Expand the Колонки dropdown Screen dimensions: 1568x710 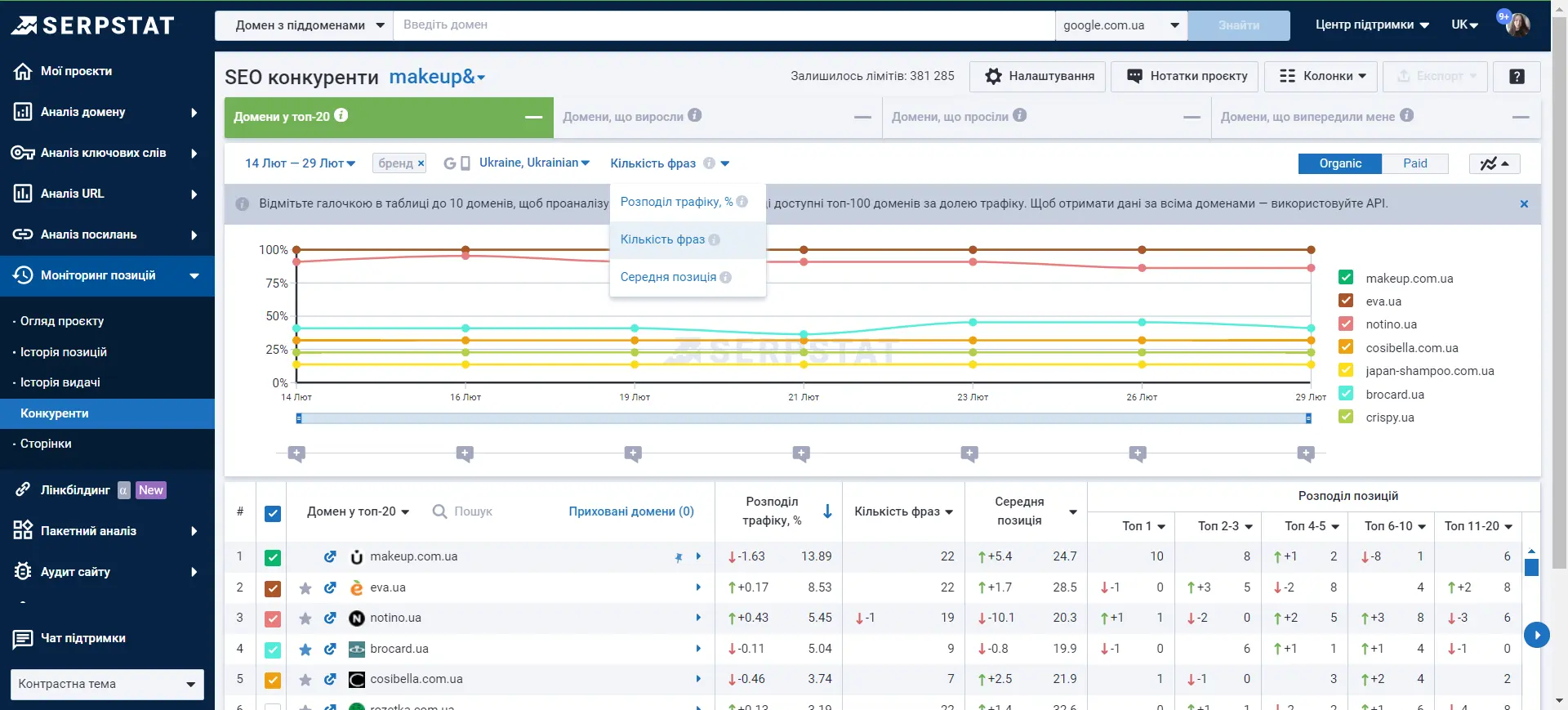point(1321,76)
